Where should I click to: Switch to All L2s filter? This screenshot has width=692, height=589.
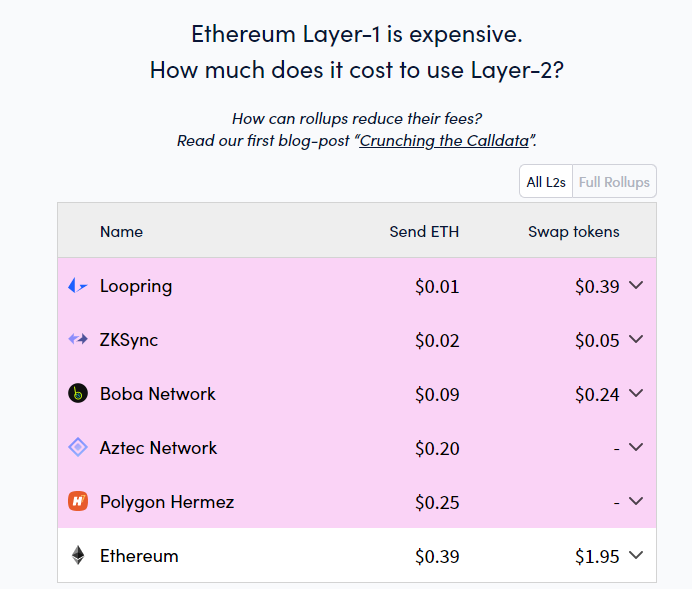tap(546, 181)
